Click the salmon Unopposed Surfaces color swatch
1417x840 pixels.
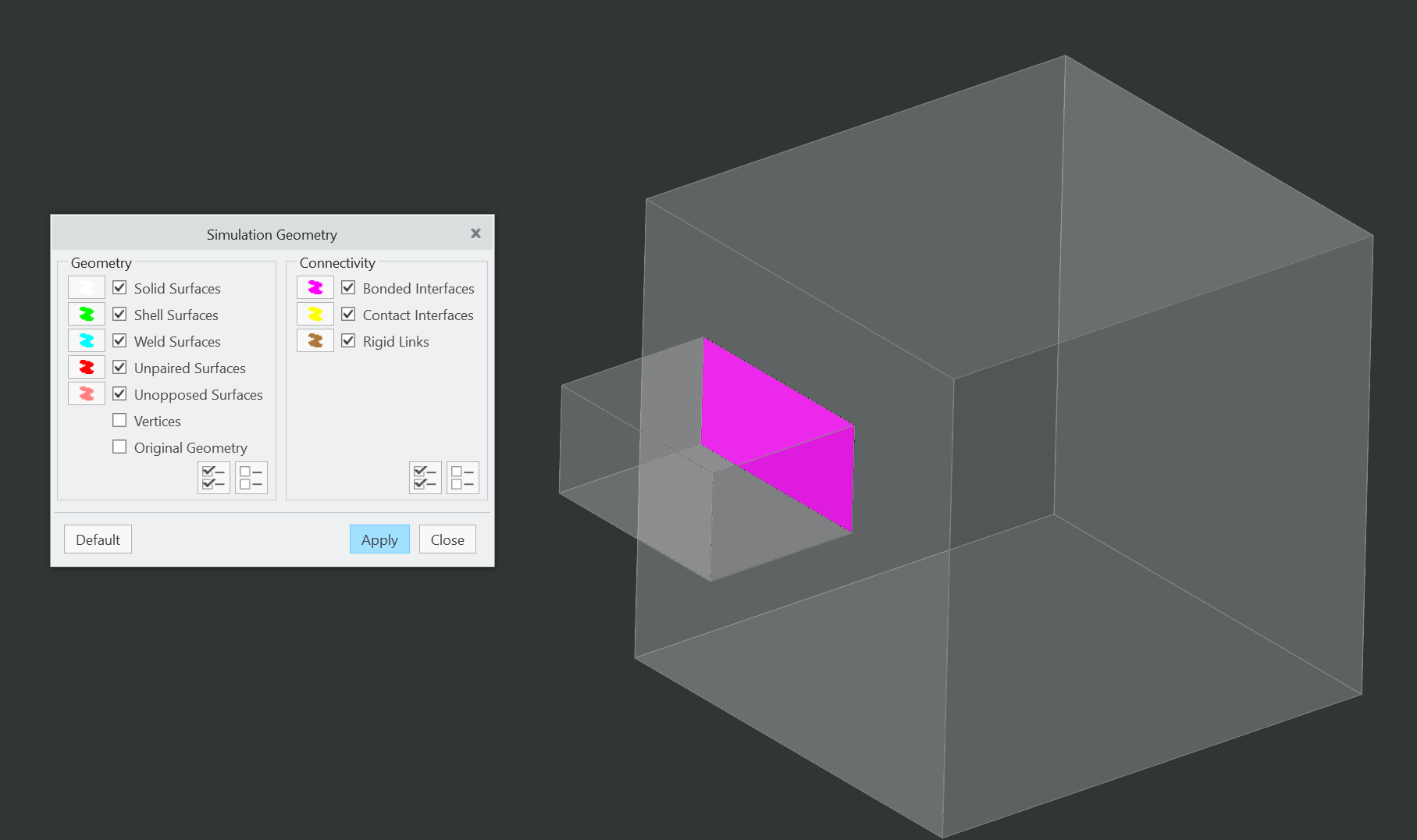click(x=87, y=393)
